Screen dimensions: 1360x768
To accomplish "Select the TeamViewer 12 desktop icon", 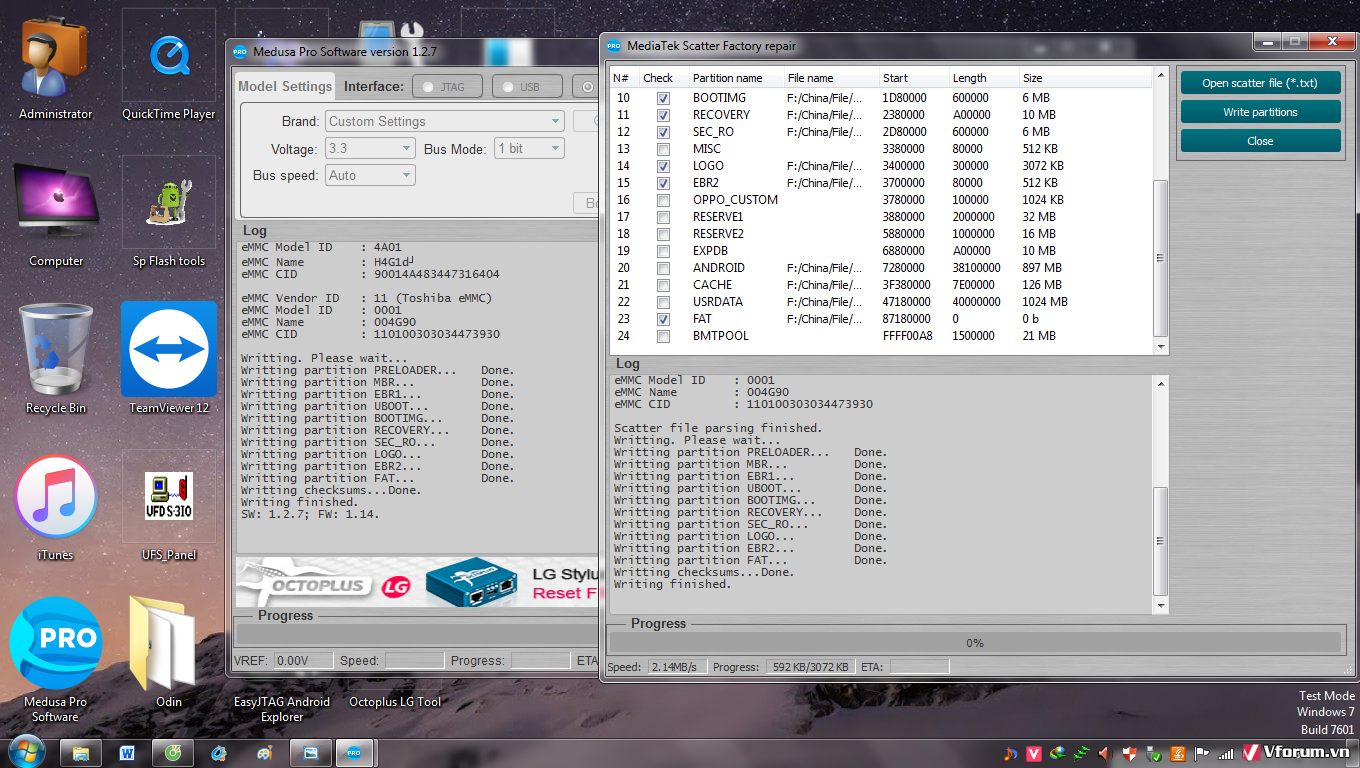I will click(x=168, y=359).
